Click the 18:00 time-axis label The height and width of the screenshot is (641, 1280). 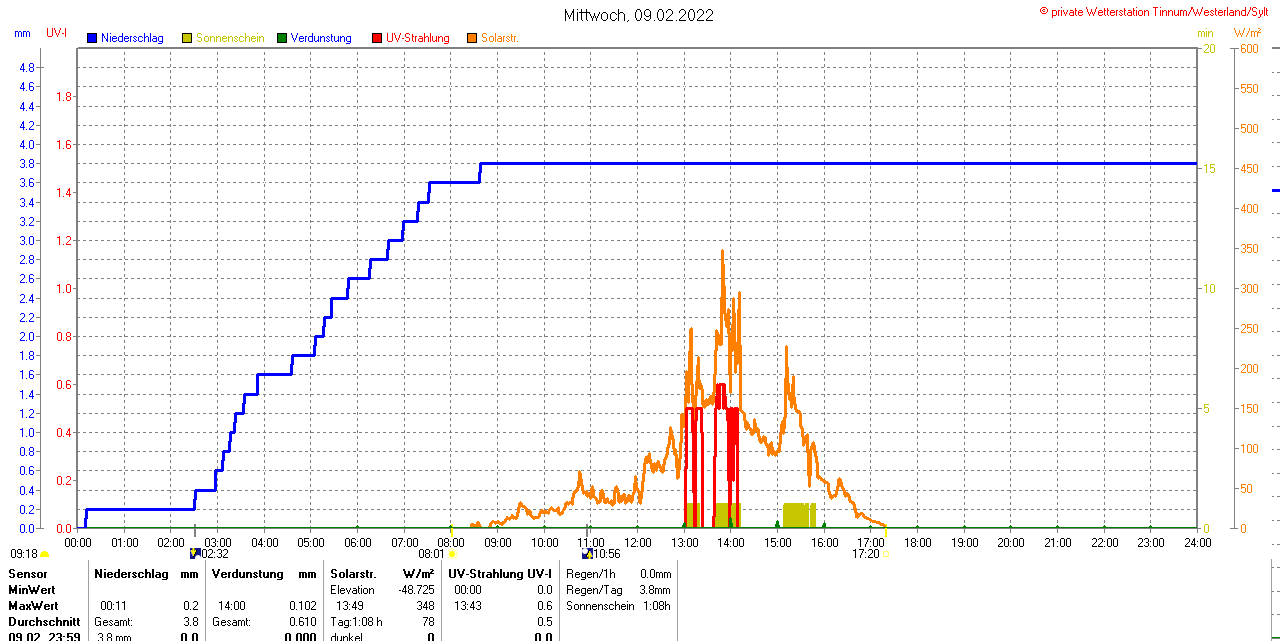tap(917, 543)
